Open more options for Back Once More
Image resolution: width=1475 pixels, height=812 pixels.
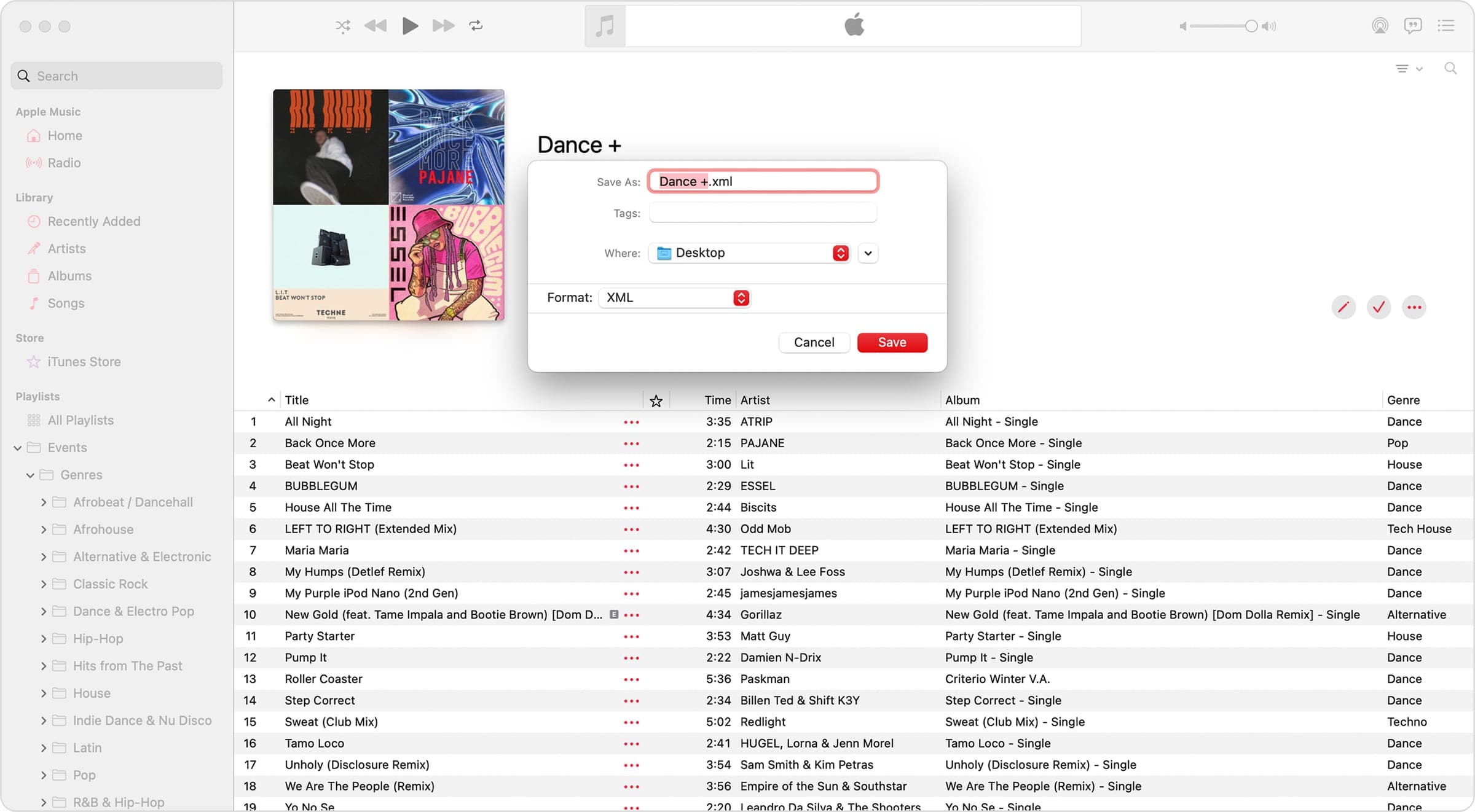632,443
